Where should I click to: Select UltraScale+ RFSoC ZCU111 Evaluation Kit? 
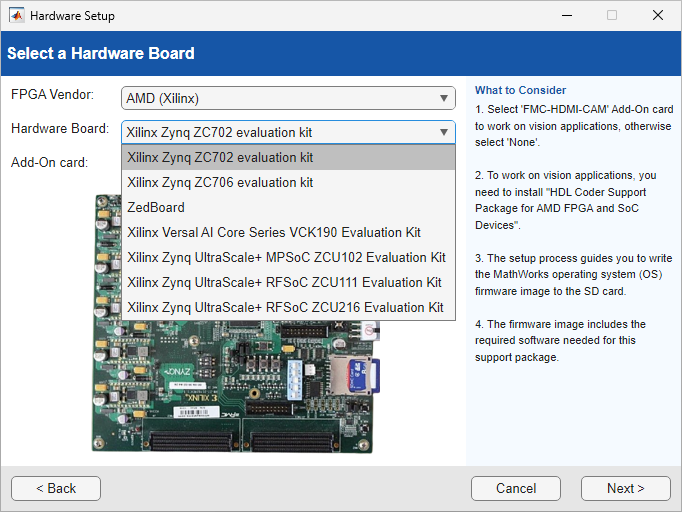coord(288,282)
